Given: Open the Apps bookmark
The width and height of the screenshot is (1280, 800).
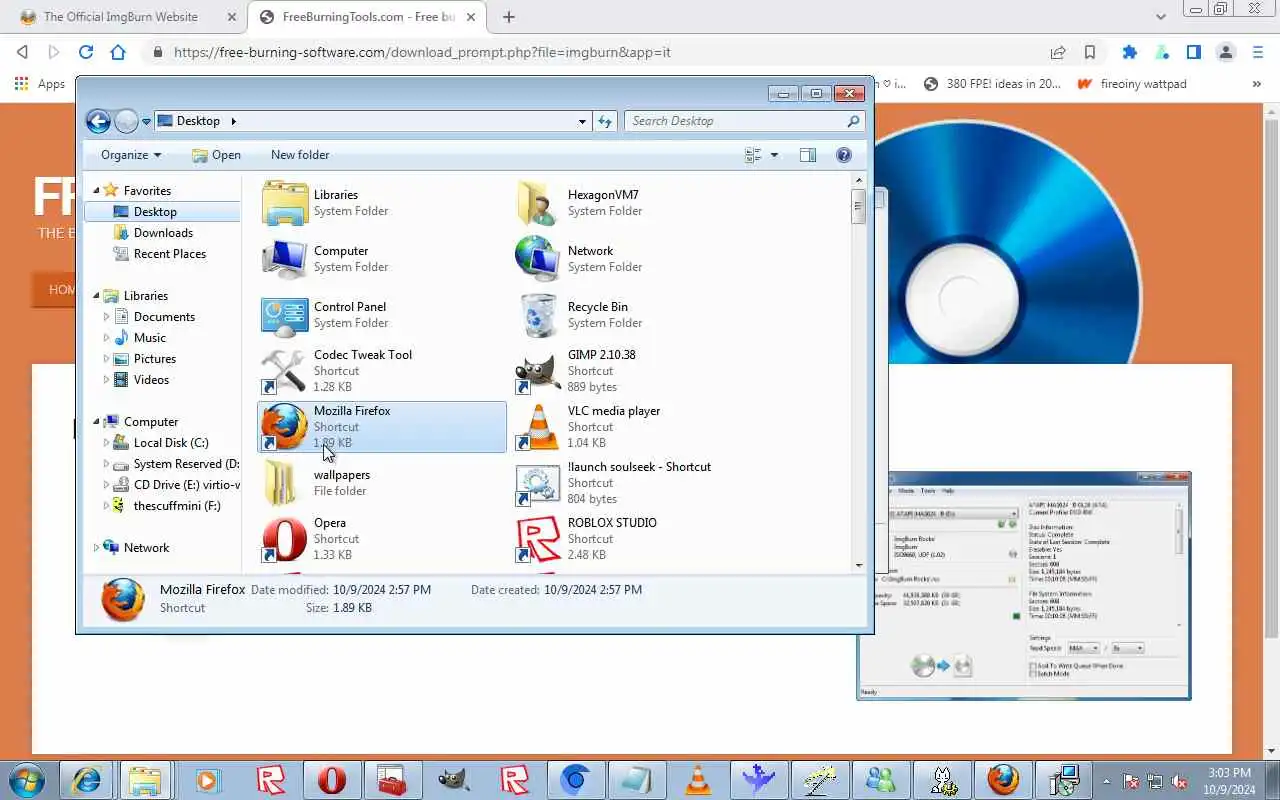Looking at the screenshot, I should point(40,84).
